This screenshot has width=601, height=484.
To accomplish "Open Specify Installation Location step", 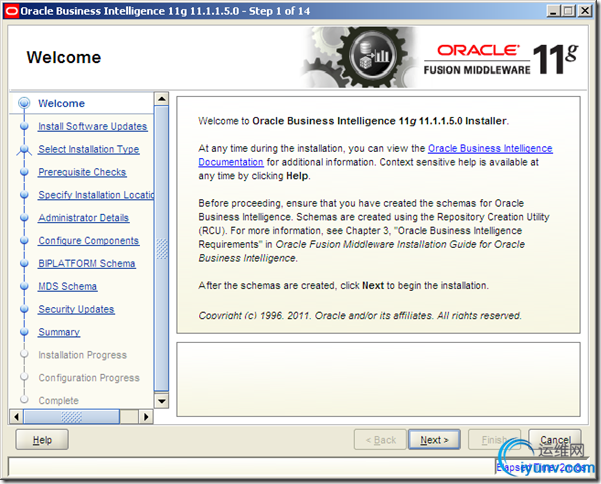I will (96, 195).
